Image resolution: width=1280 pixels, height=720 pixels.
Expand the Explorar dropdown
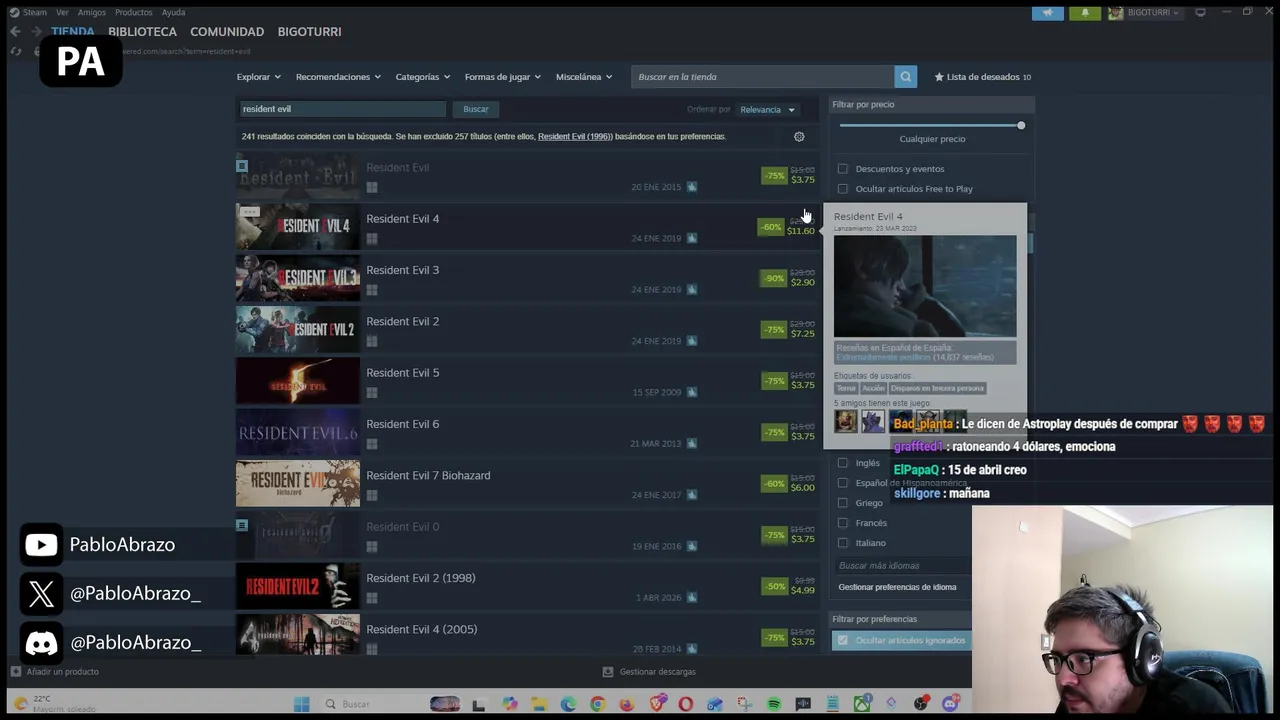tap(258, 77)
